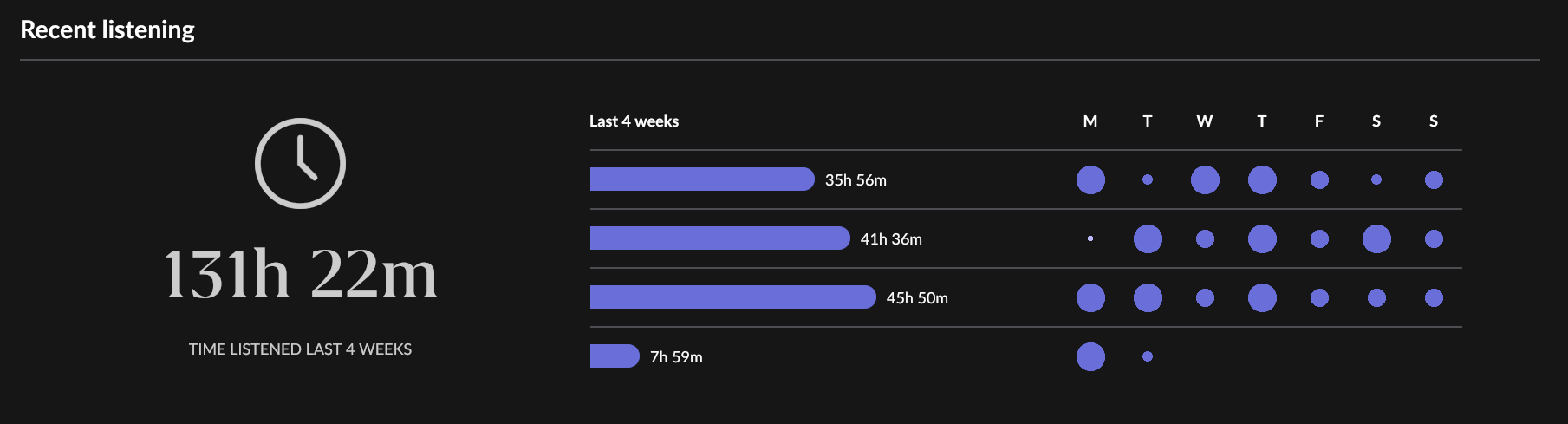Viewport: 1568px width, 424px height.
Task: Click the Time Listened Last 4 Weeks caption
Action: click(x=300, y=349)
